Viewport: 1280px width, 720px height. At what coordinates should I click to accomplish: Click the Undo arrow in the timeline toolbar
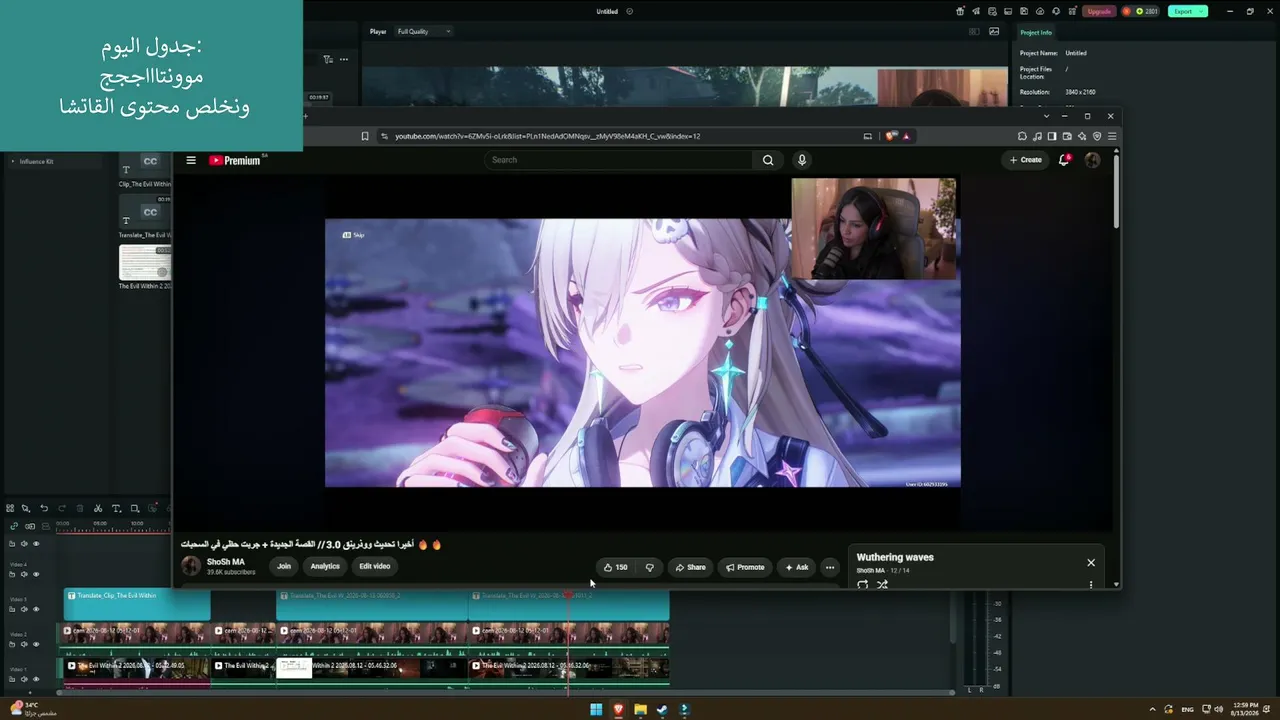click(x=44, y=508)
